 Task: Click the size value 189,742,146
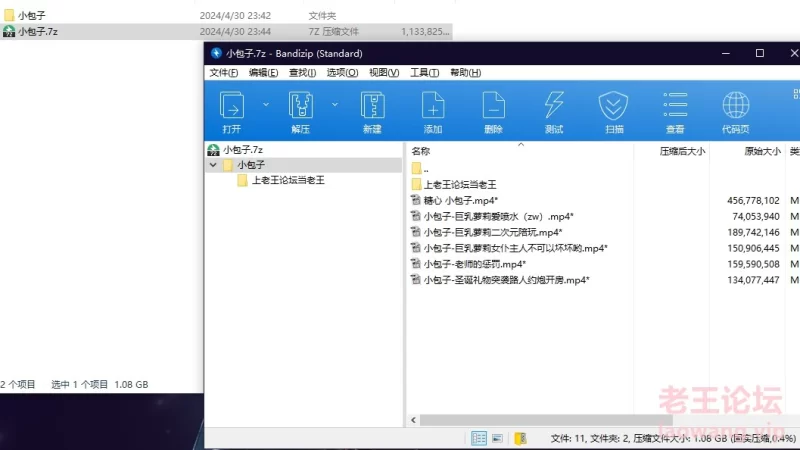coord(753,232)
